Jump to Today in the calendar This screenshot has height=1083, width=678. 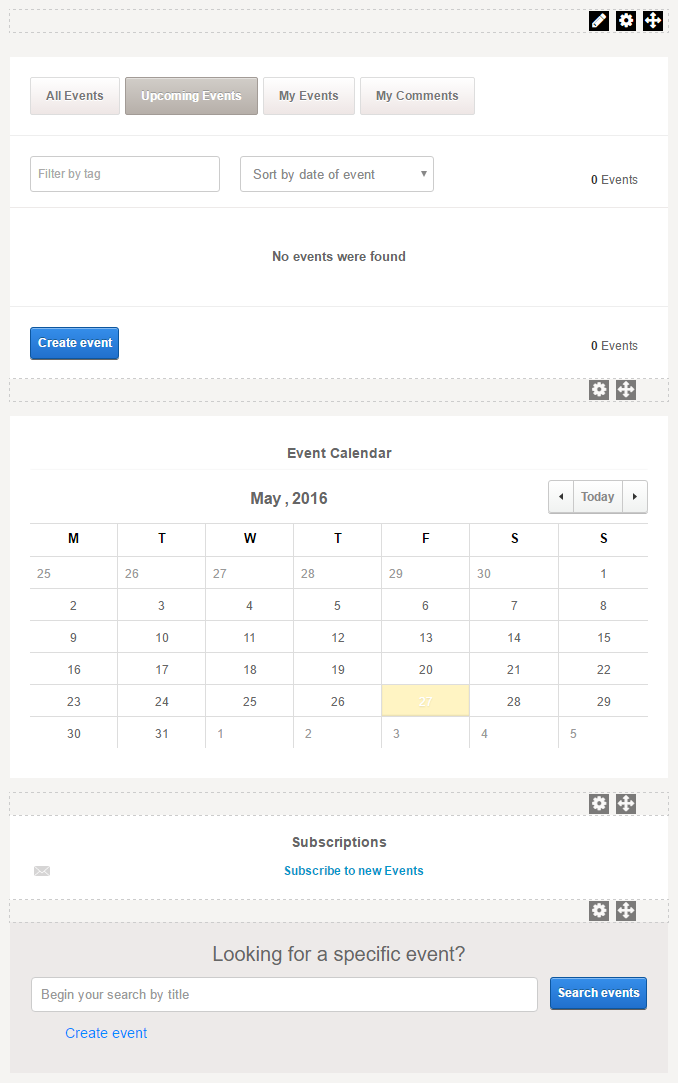(598, 497)
